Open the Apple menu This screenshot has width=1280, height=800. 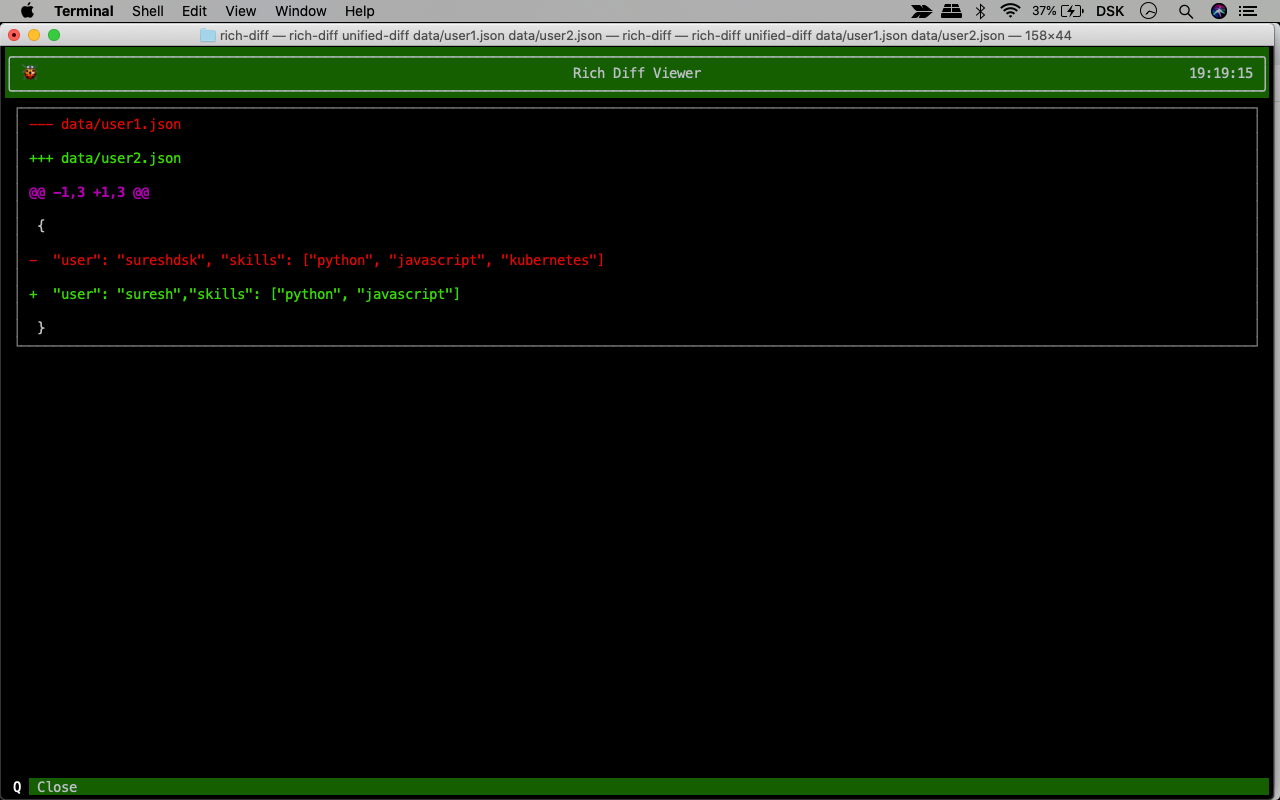pyautogui.click(x=26, y=11)
